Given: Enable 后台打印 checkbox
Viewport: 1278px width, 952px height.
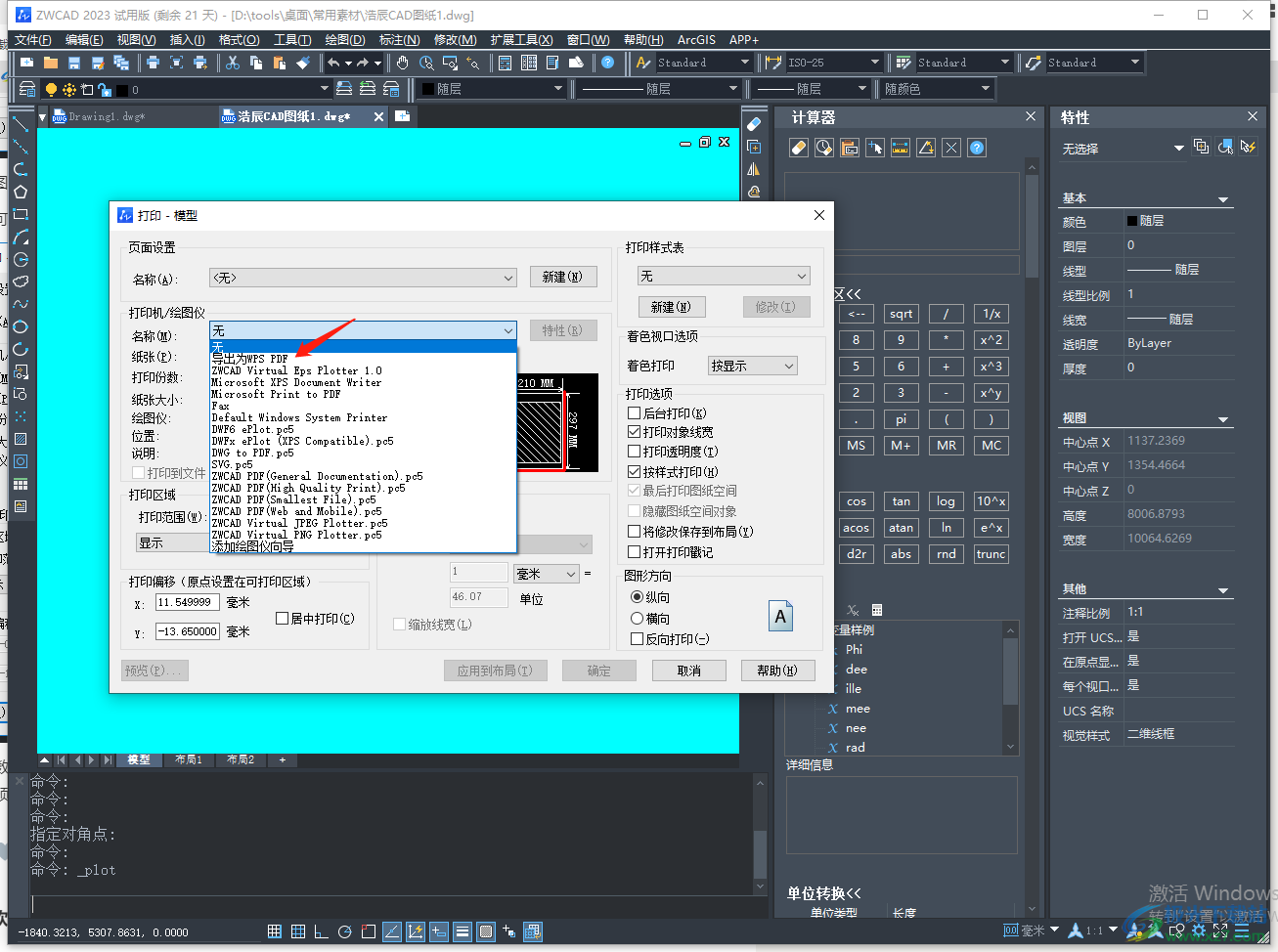Looking at the screenshot, I should coord(634,413).
